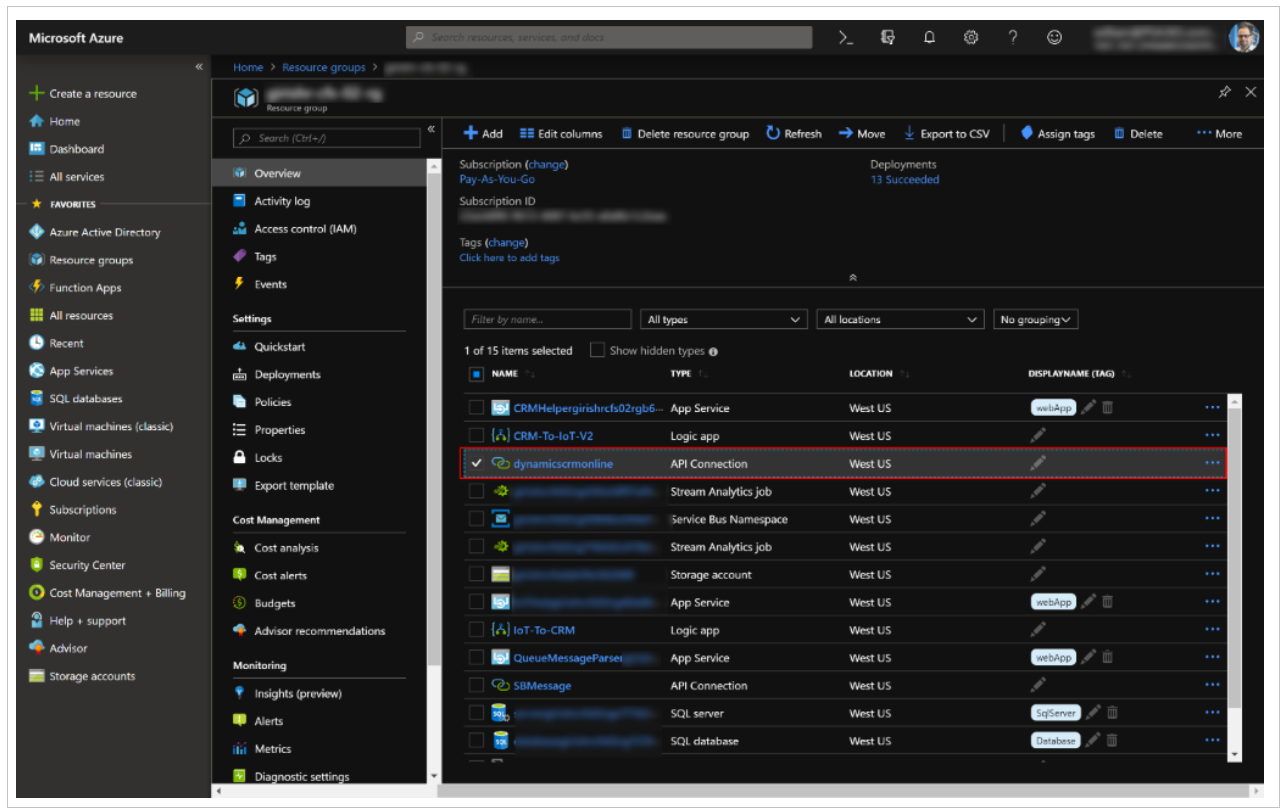Image resolution: width=1284 pixels, height=811 pixels.
Task: Open the directory and subscription filter icon
Action: click(888, 37)
